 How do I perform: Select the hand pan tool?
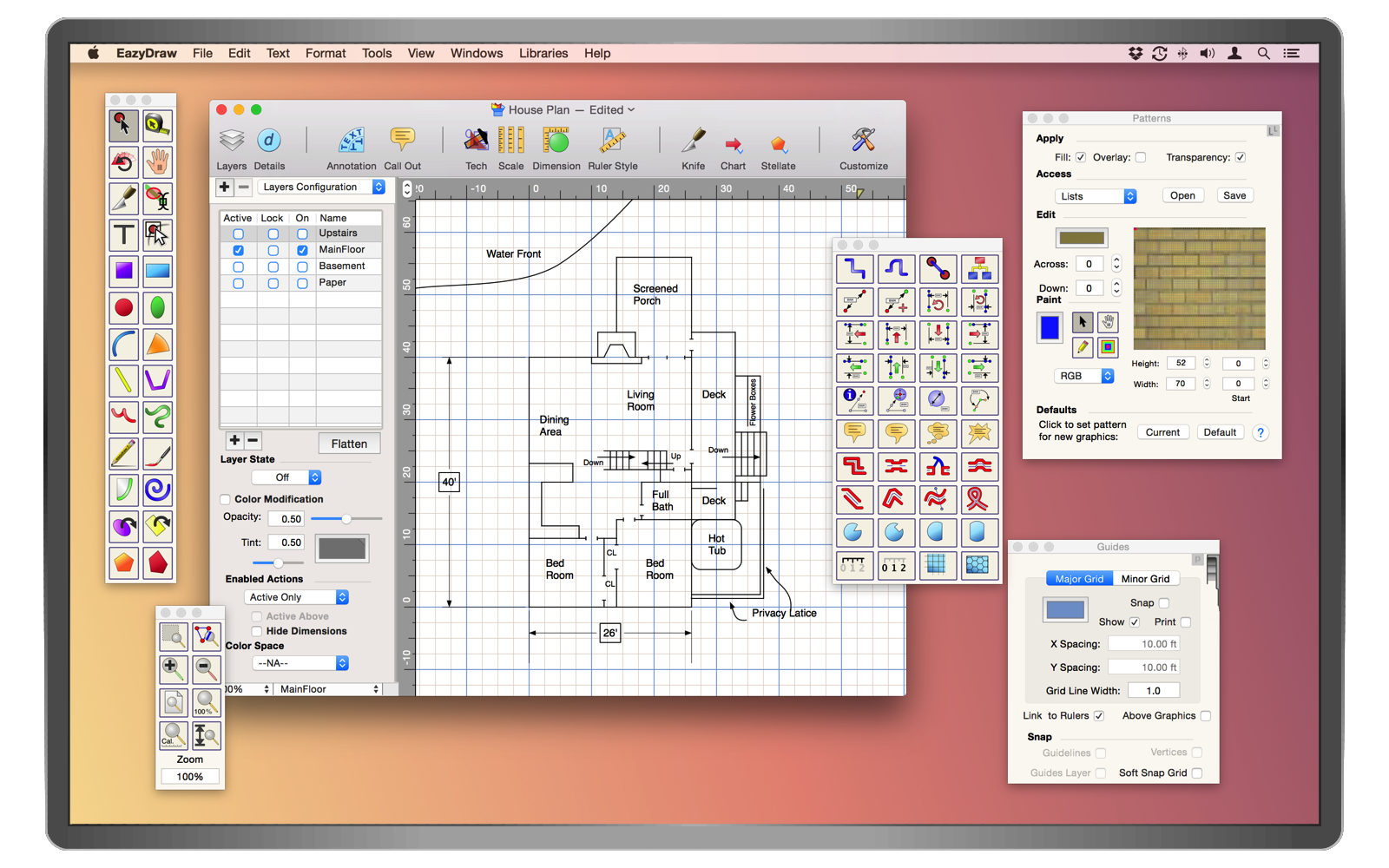point(157,161)
